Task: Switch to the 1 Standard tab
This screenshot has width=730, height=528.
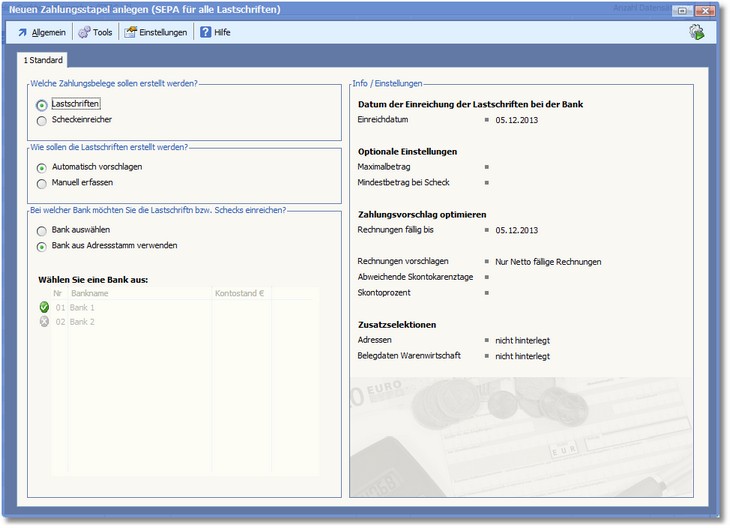Action: (x=43, y=60)
